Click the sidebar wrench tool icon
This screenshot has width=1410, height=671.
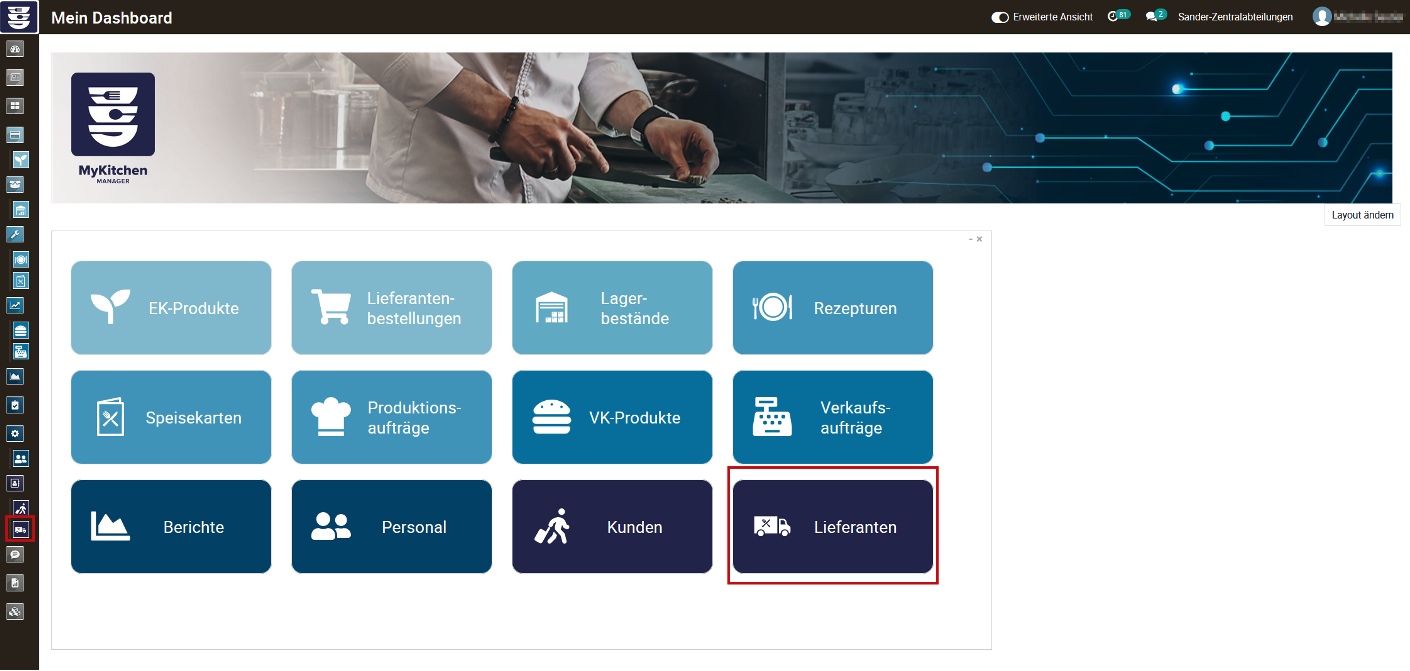click(x=15, y=235)
